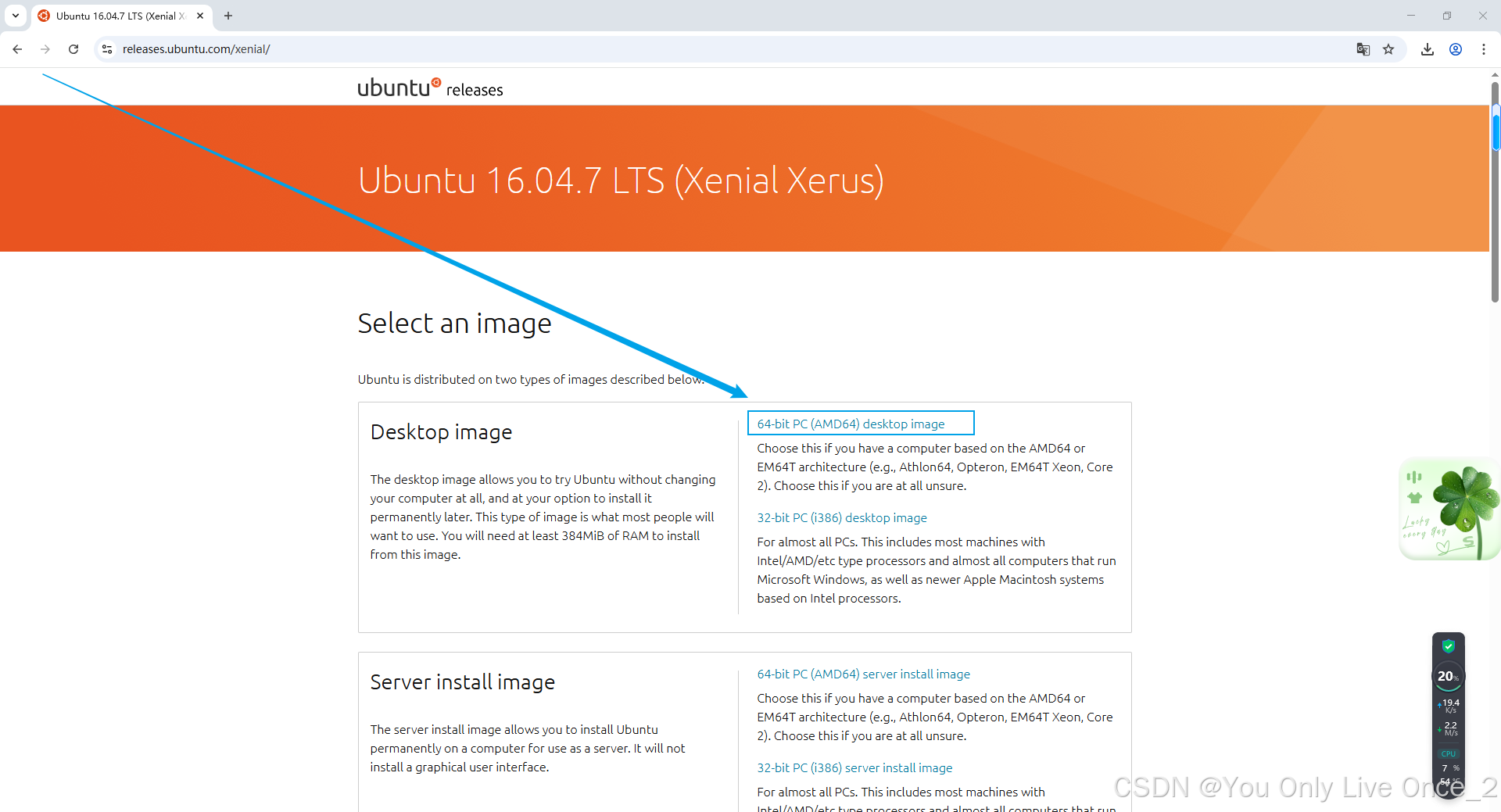Click the 'Select an image' heading
Screen dimensions: 1501x812
454,324
